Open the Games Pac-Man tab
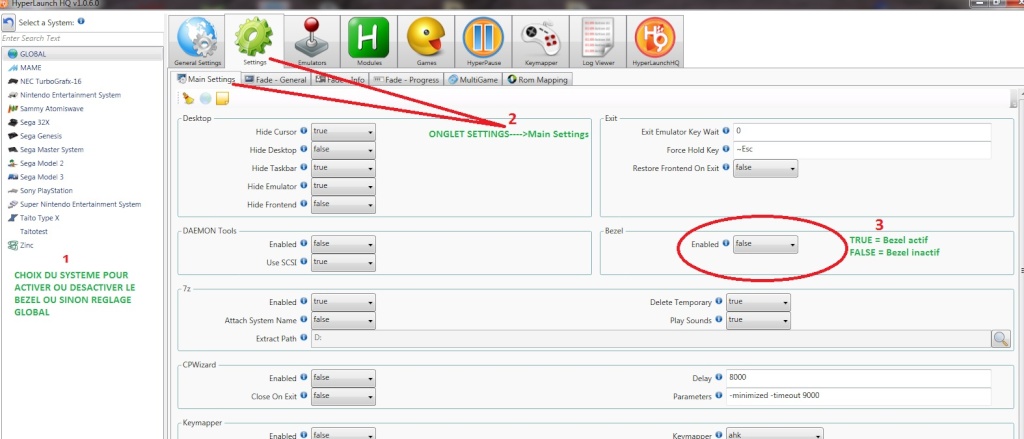The image size is (1024, 439). pyautogui.click(x=426, y=42)
